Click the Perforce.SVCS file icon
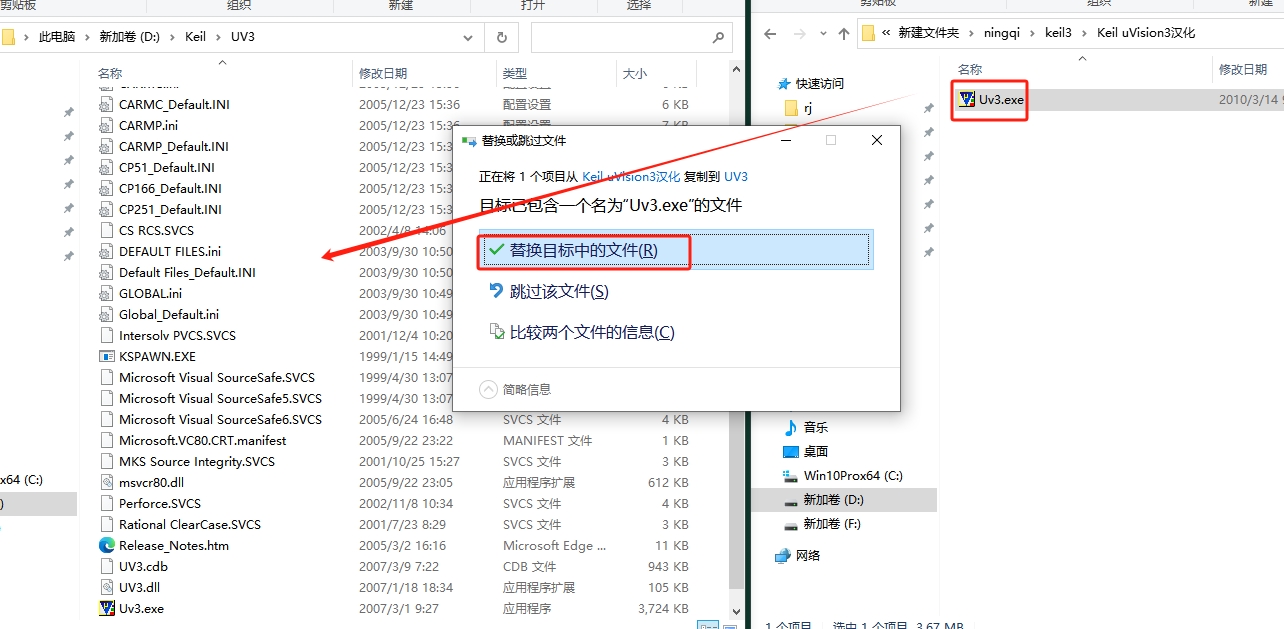 pyautogui.click(x=107, y=503)
